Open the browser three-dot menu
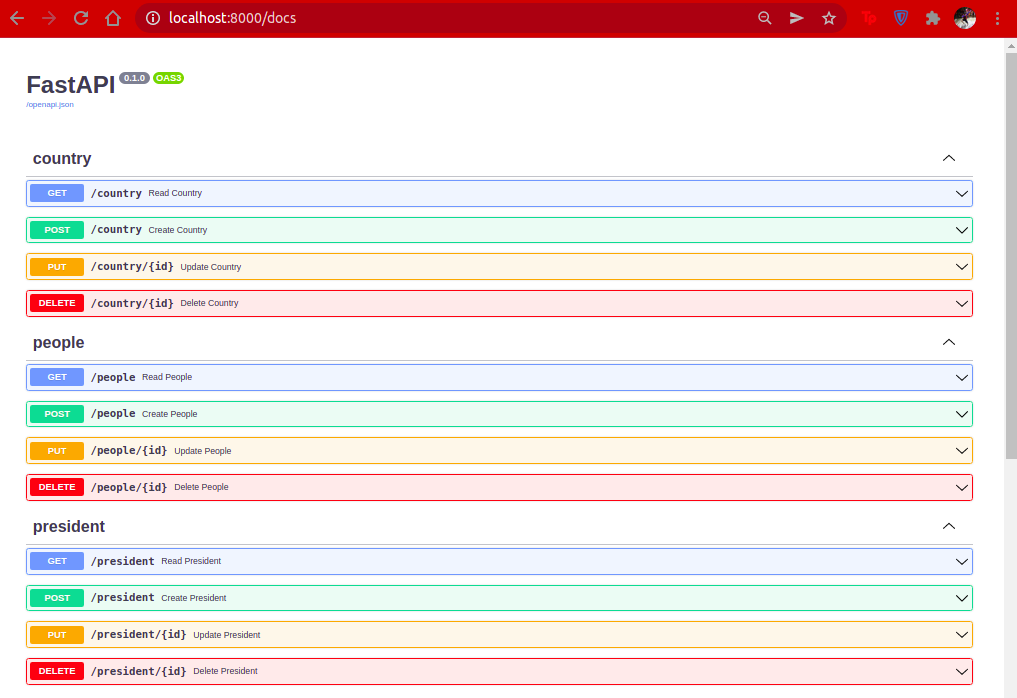 coord(998,18)
